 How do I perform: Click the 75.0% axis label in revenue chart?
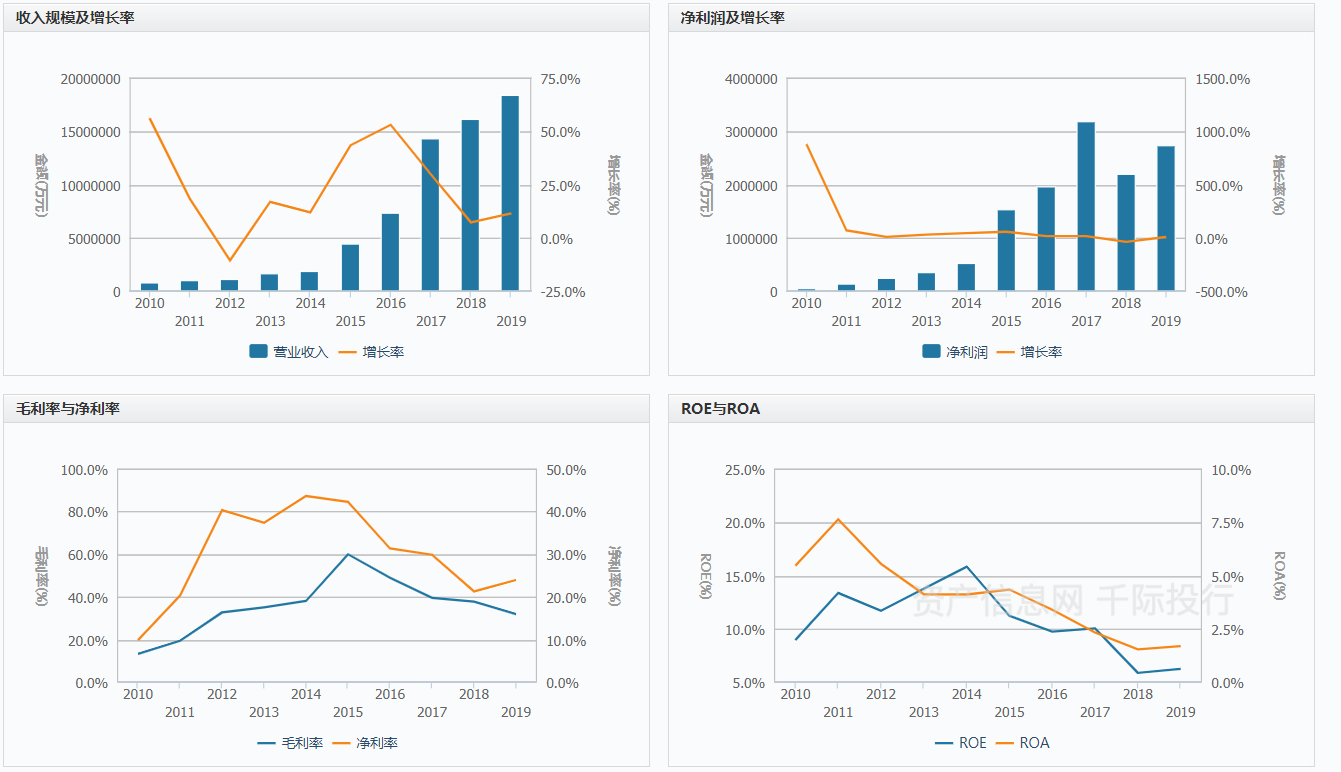[x=561, y=79]
